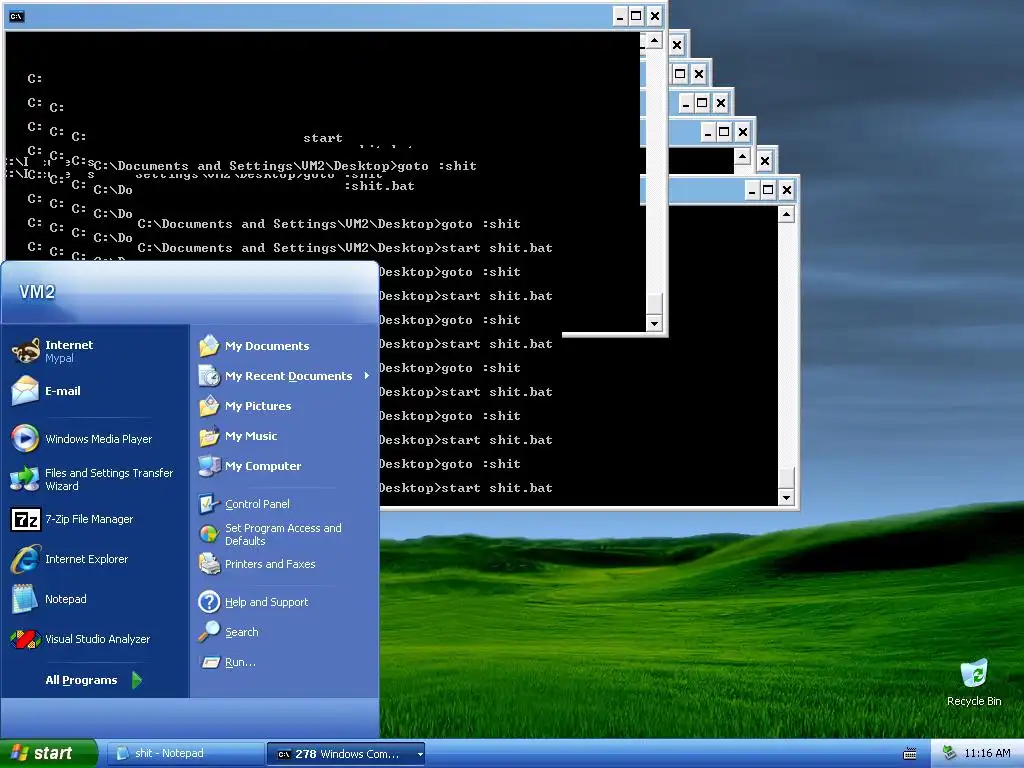Open Help and Support
This screenshot has height=768, width=1024.
point(285,601)
